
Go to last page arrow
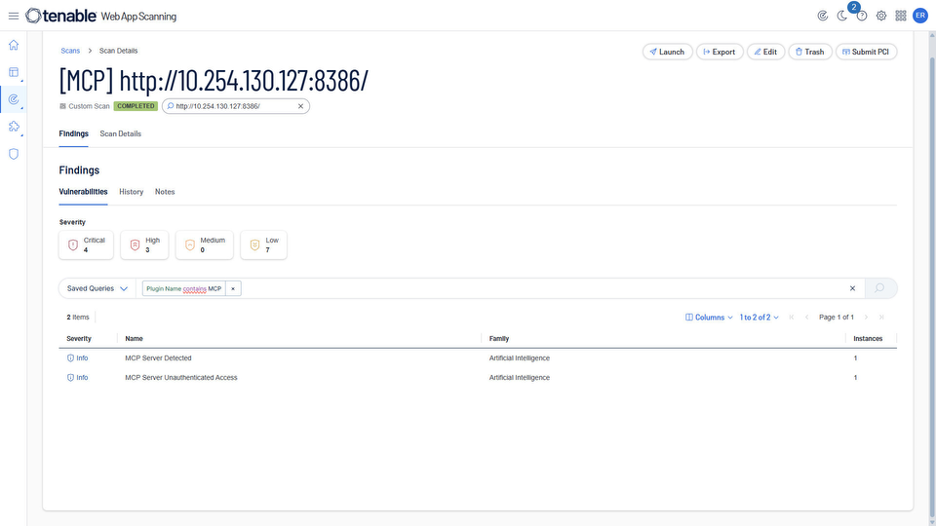click(882, 317)
